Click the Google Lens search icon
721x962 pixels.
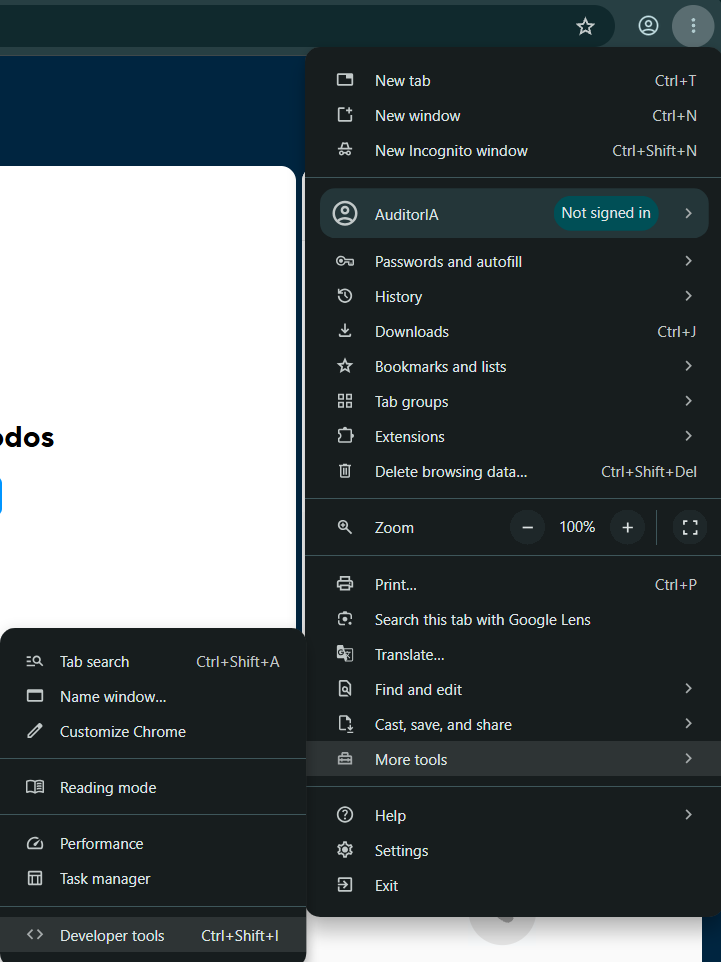click(x=345, y=619)
